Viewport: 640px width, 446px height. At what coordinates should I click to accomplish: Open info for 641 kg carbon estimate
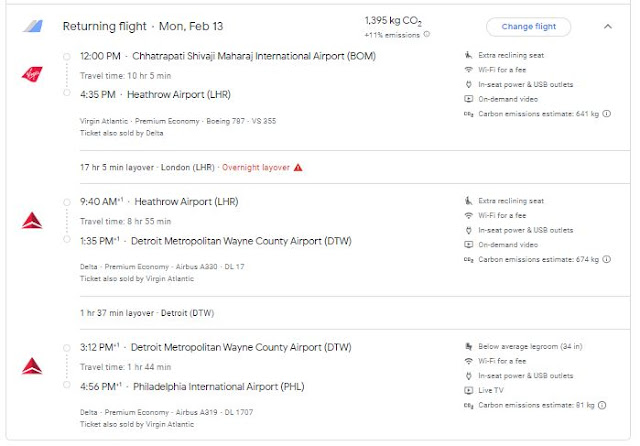[606, 114]
